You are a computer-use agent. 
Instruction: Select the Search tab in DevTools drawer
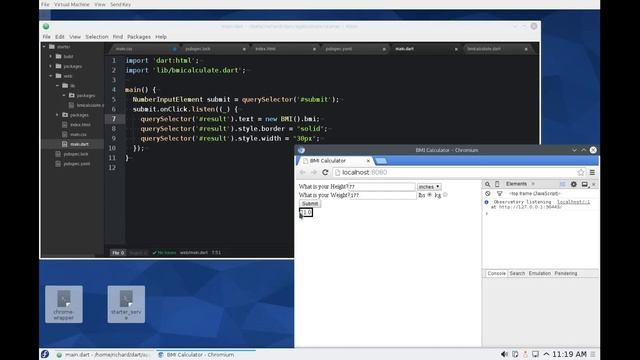(x=517, y=273)
